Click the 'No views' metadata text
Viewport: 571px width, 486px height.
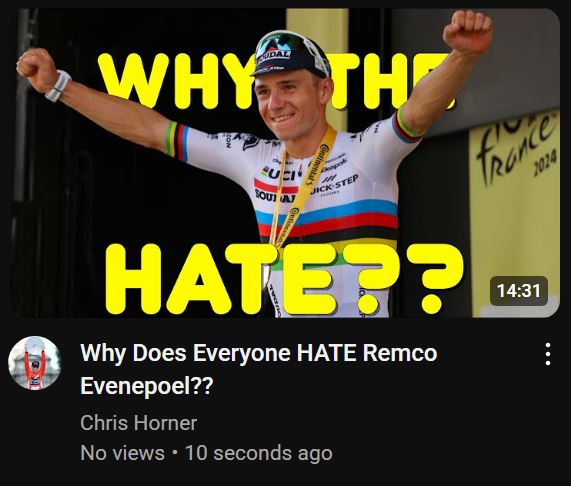[122, 453]
